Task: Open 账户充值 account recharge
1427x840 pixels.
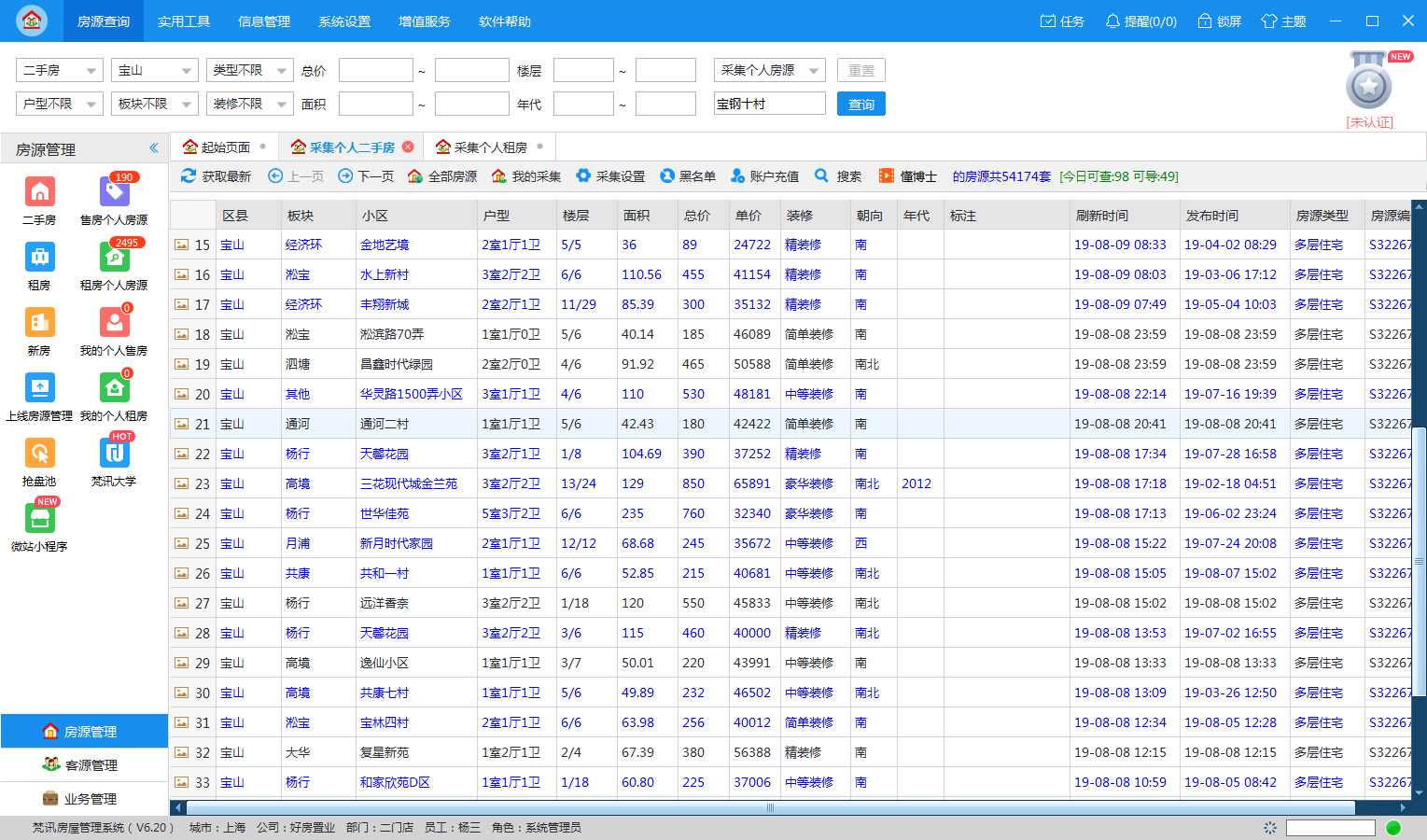Action: click(x=764, y=176)
